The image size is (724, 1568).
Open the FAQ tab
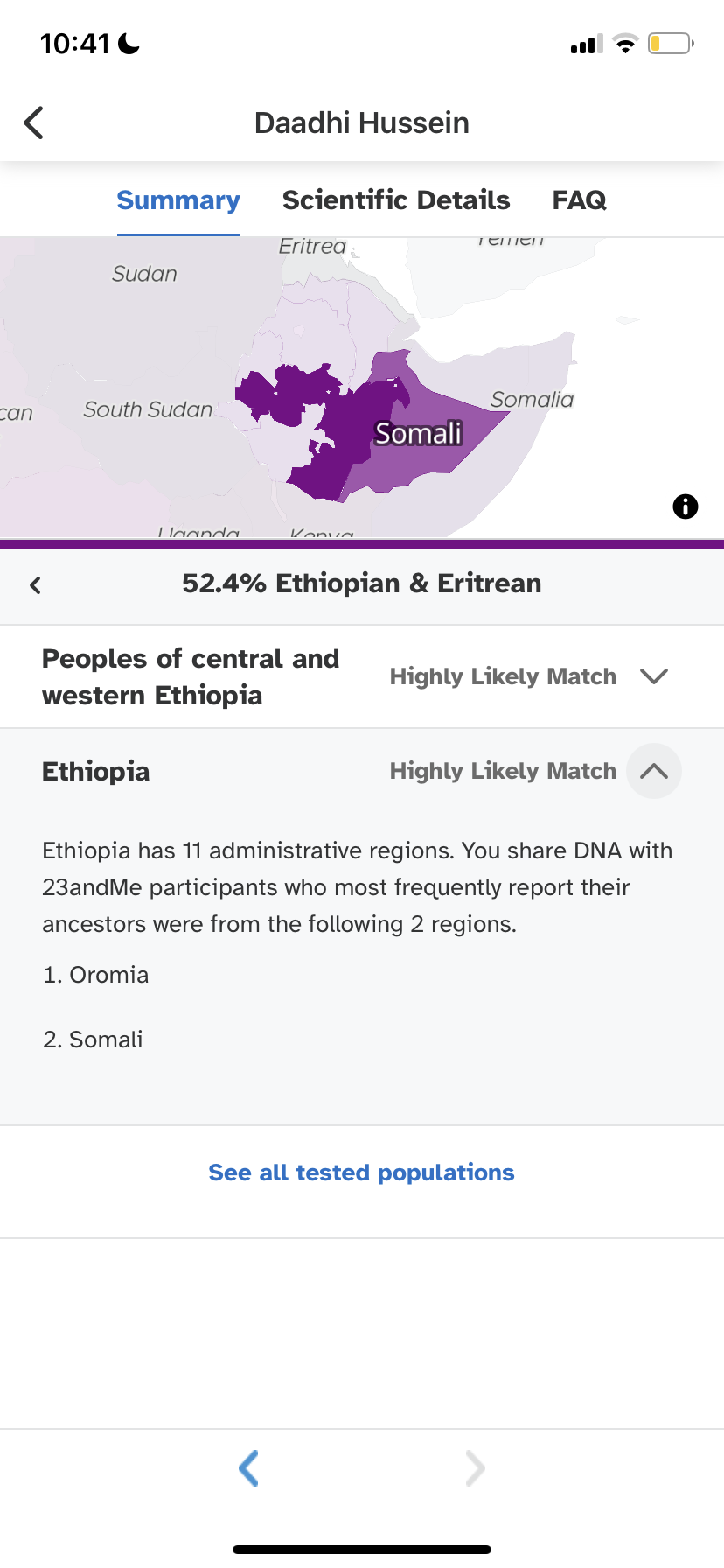point(579,200)
